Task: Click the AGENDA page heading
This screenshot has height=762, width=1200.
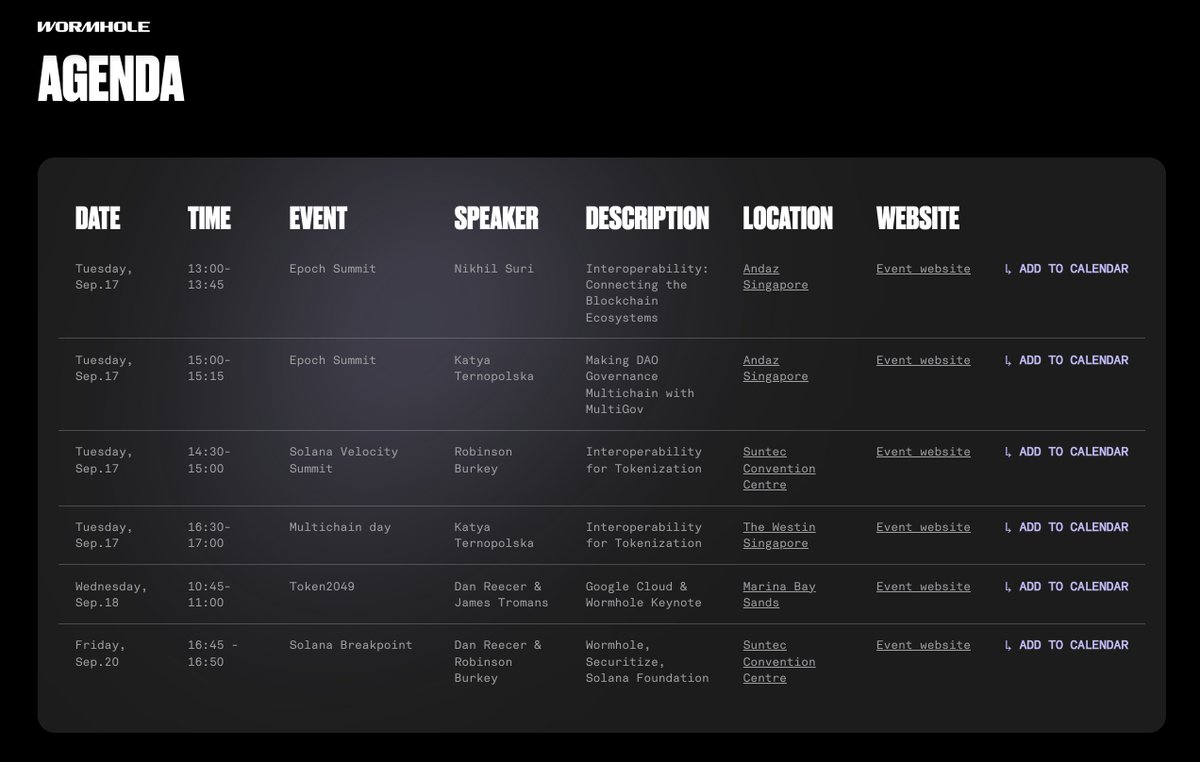Action: [111, 80]
